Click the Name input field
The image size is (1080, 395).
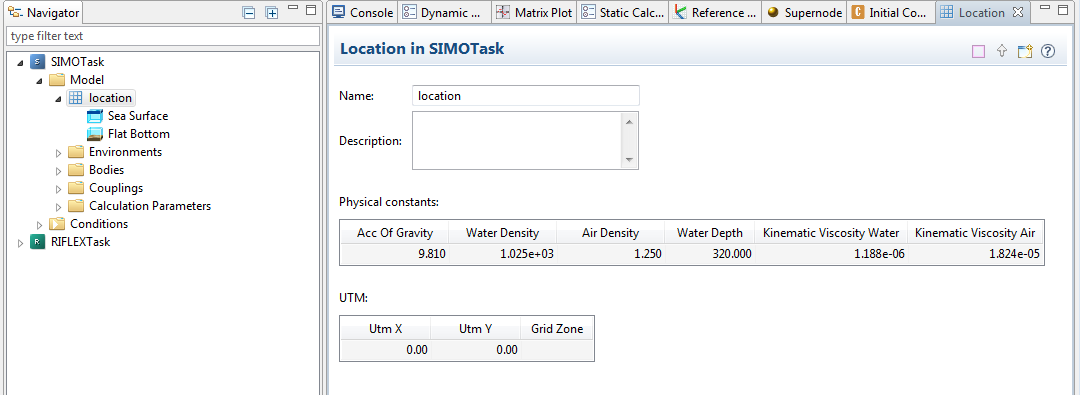coord(526,96)
